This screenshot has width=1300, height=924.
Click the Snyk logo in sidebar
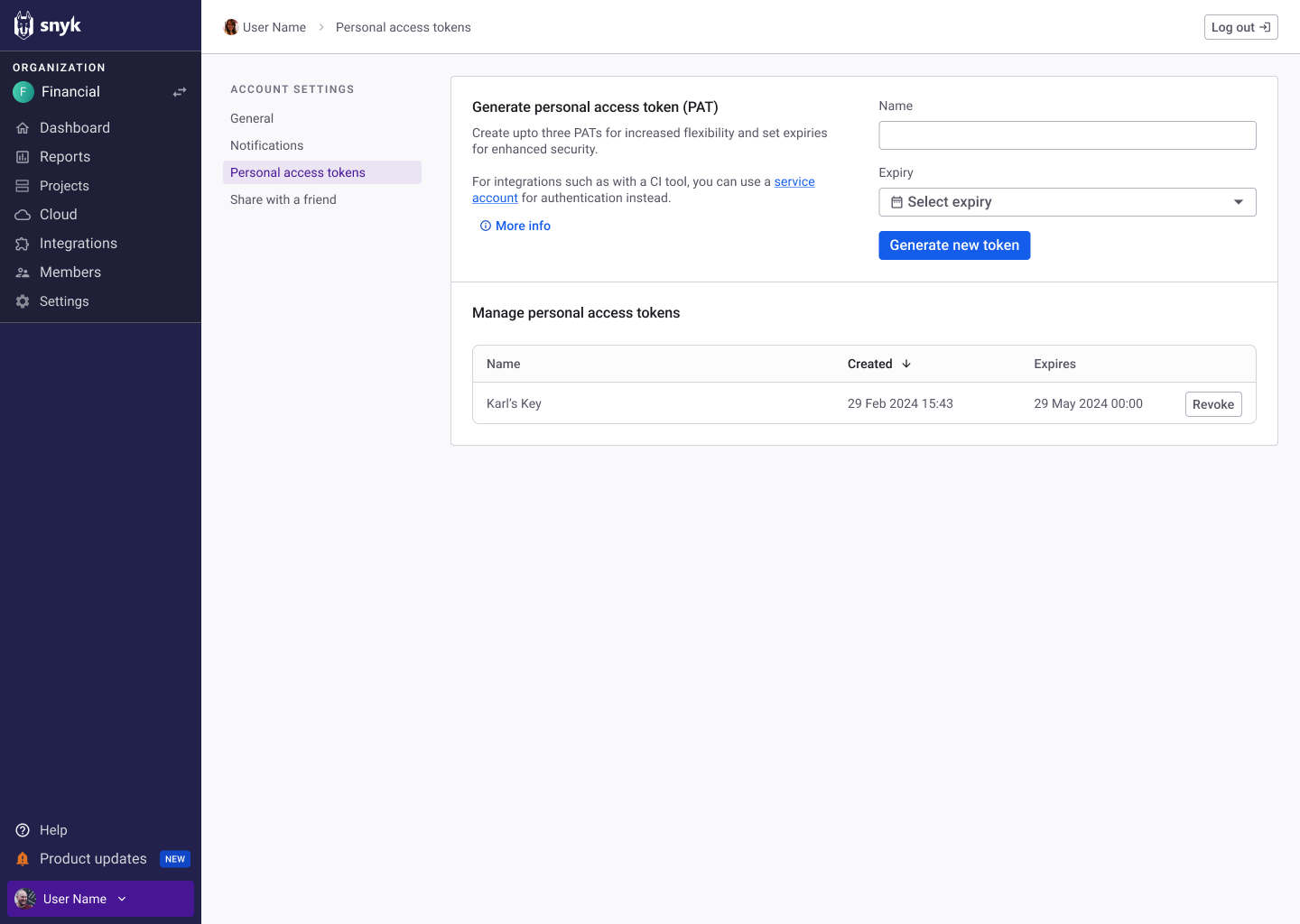48,25
